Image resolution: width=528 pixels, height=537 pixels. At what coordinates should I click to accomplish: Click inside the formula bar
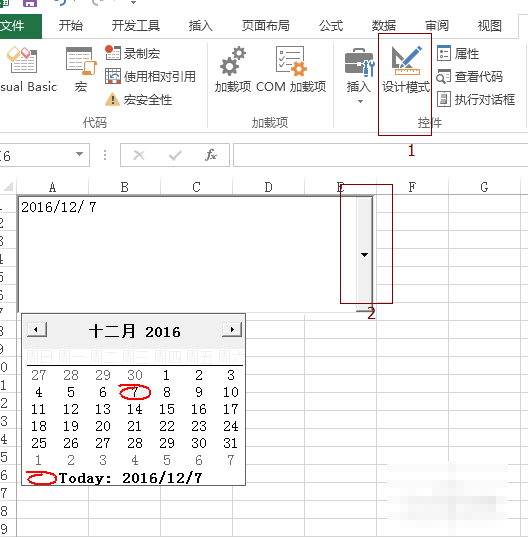pyautogui.click(x=380, y=155)
